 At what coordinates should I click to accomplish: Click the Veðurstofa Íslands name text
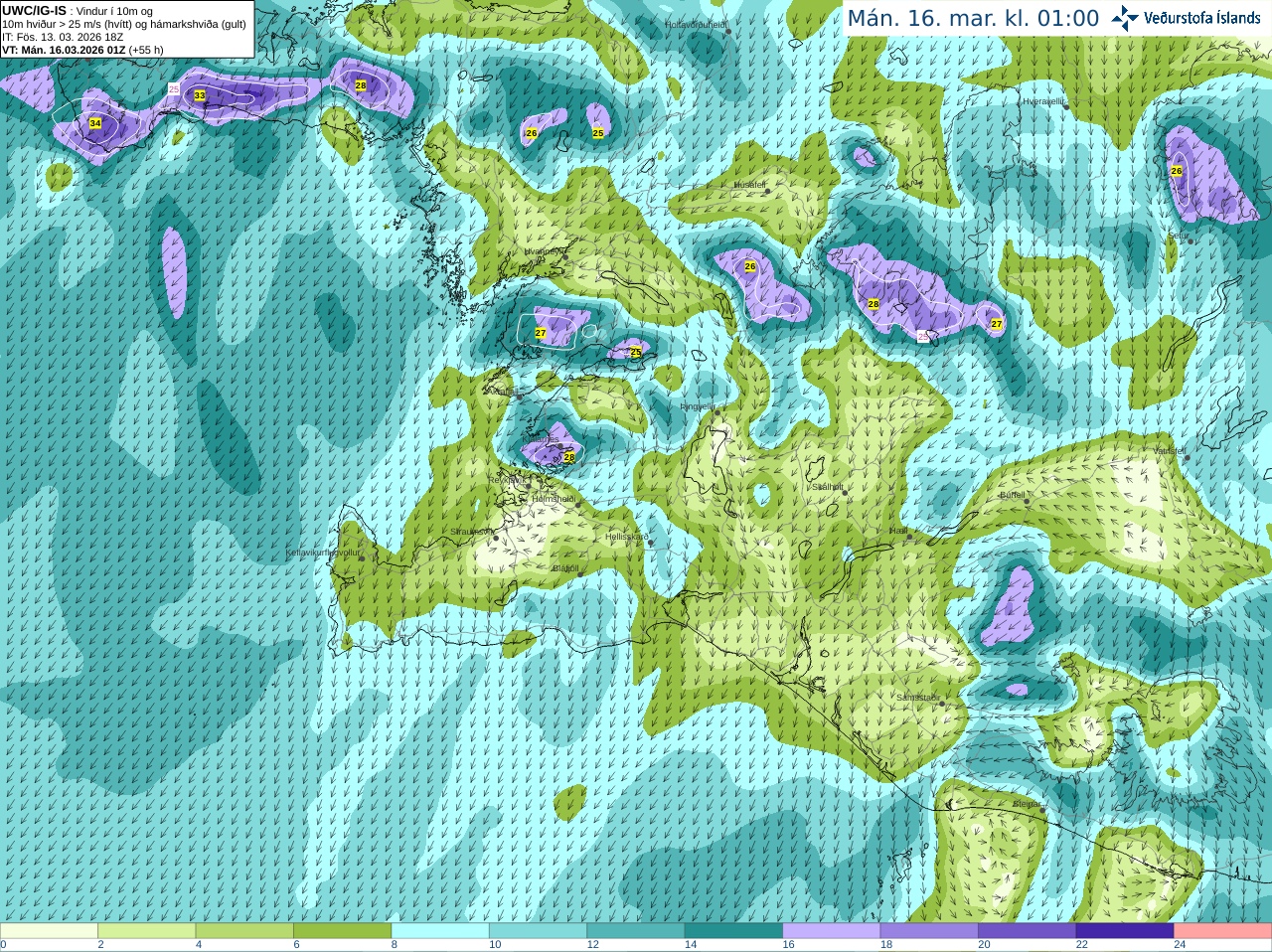point(1201,18)
